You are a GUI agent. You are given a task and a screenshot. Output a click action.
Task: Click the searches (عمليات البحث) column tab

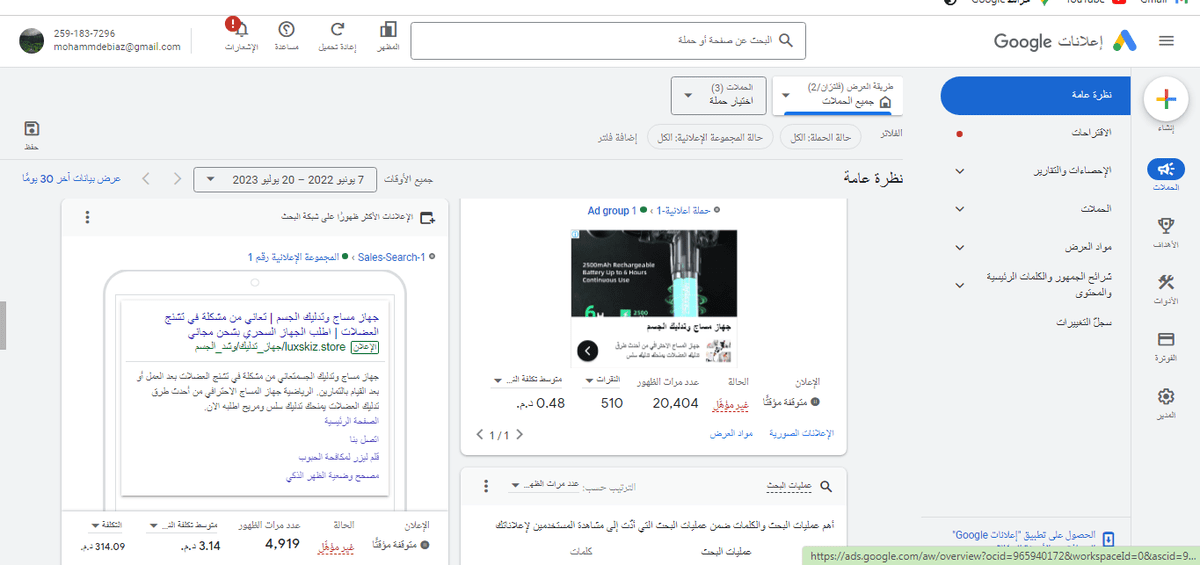pos(728,552)
